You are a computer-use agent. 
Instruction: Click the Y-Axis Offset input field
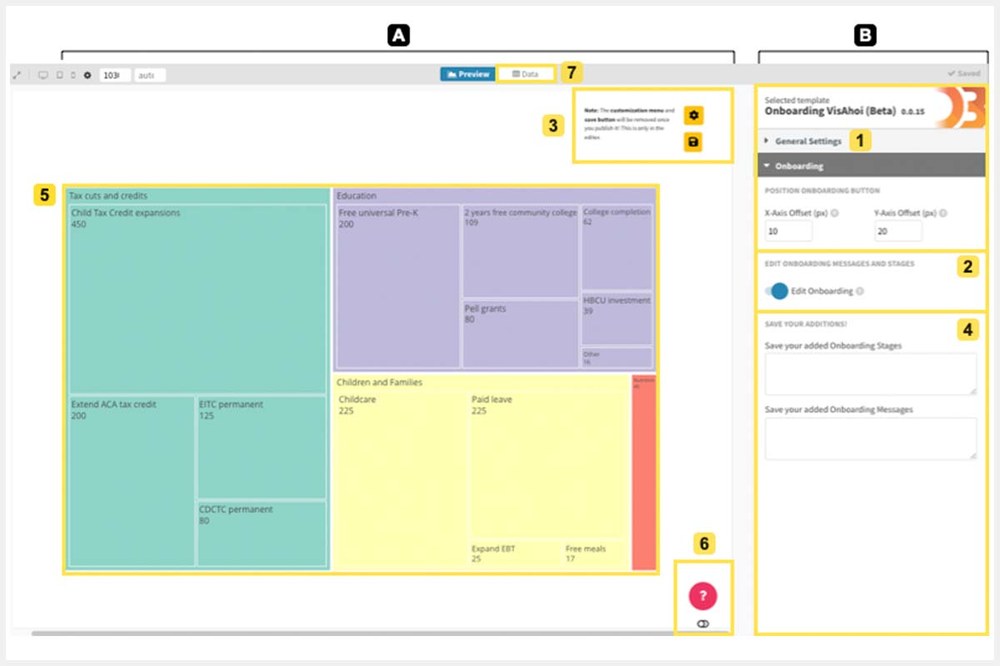tap(897, 232)
